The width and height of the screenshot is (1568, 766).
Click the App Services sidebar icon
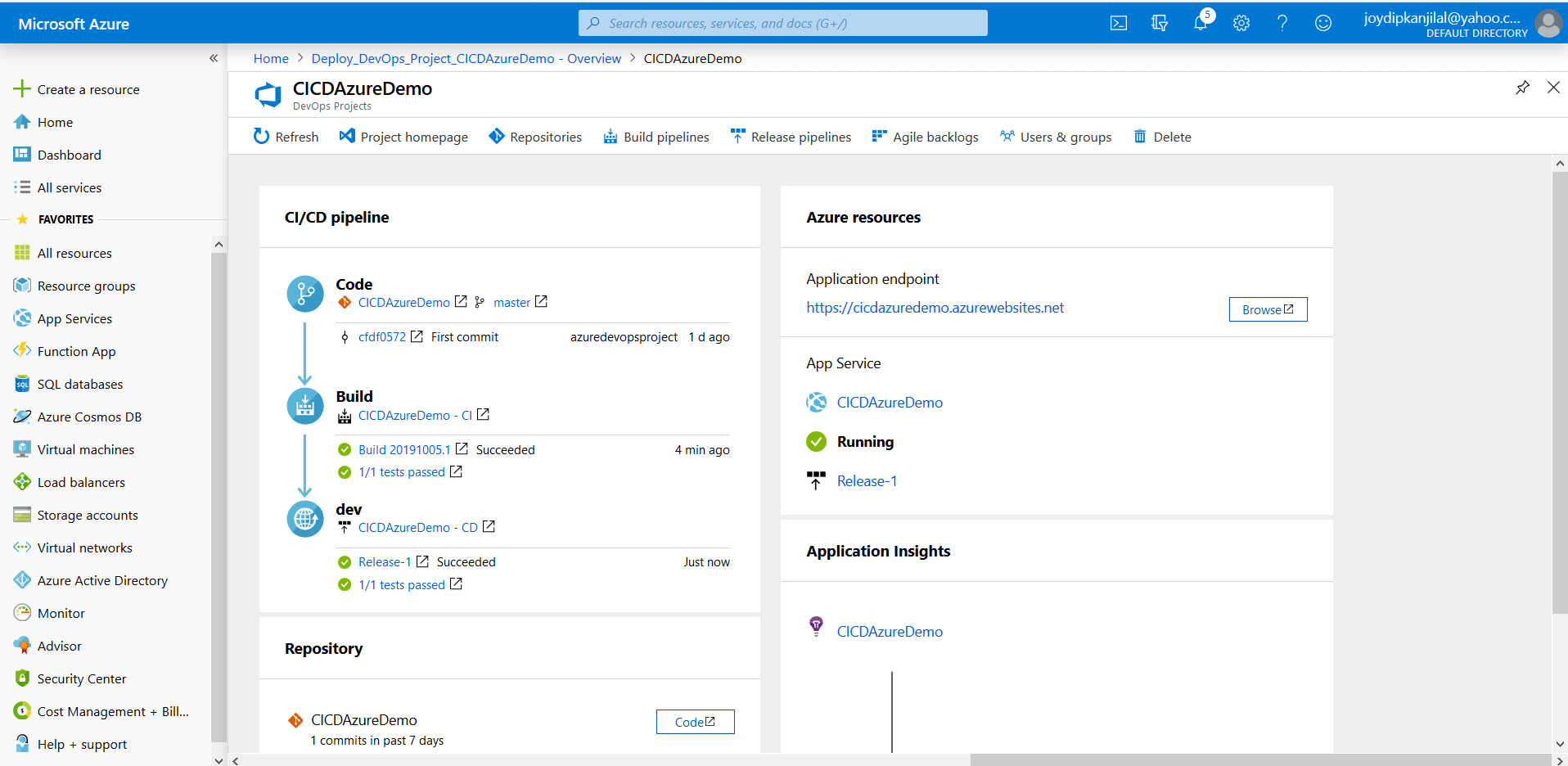tap(22, 318)
